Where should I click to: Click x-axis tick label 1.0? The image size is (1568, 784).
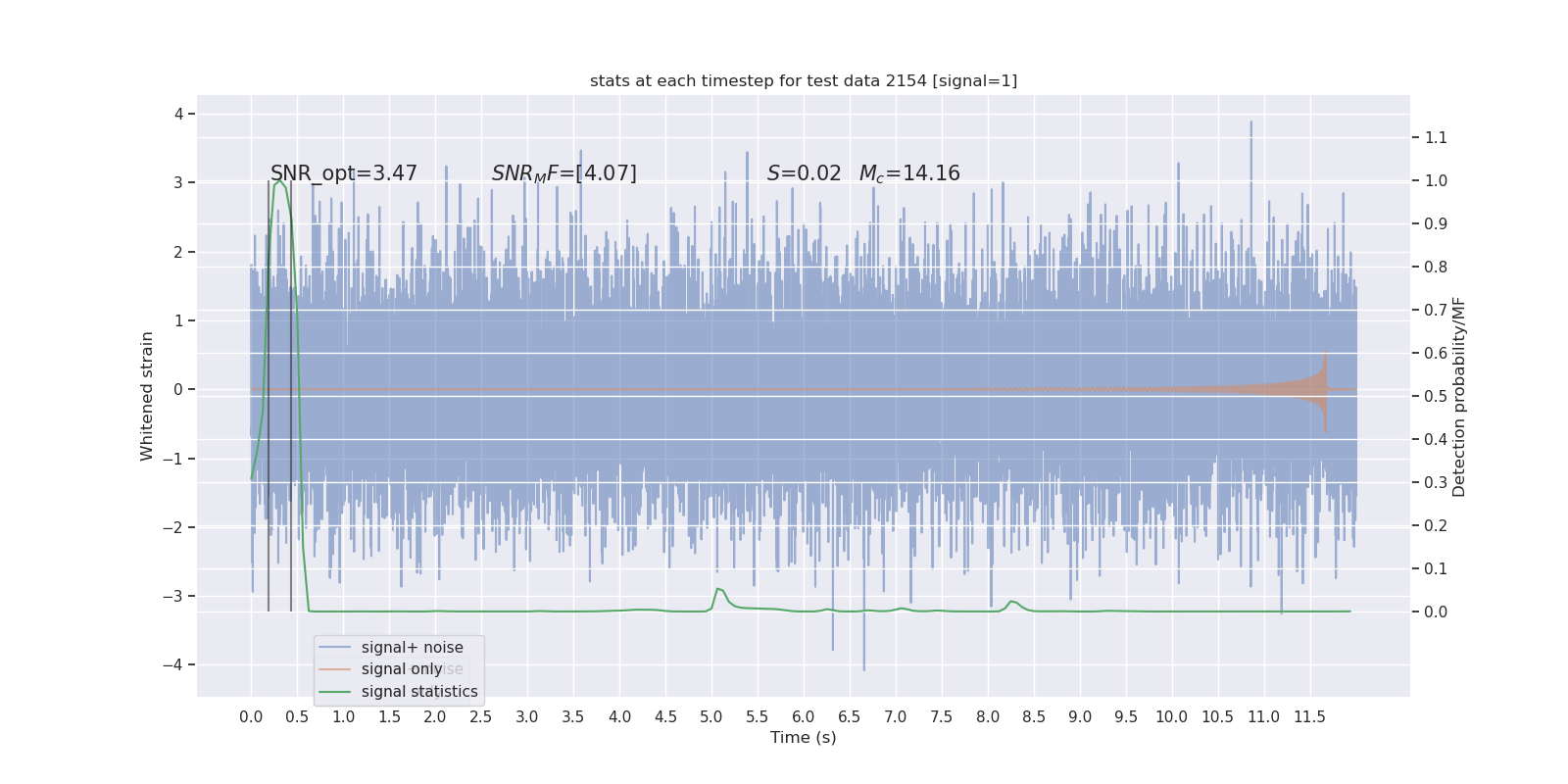tap(343, 717)
